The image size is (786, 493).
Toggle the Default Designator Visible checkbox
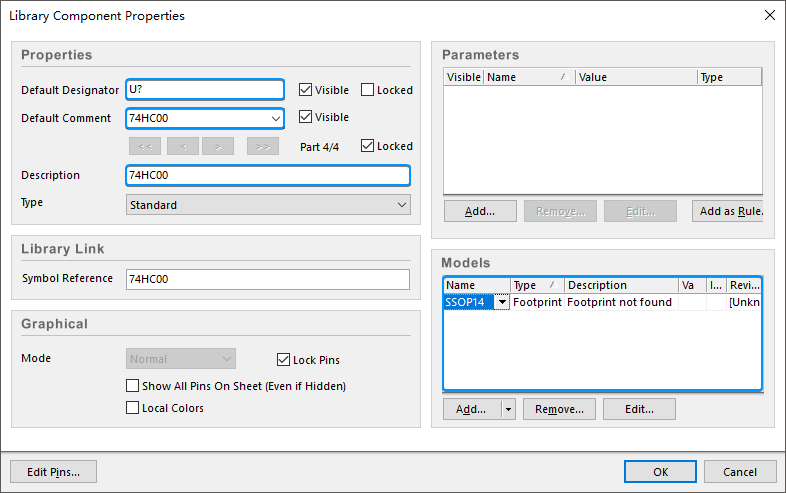point(305,90)
